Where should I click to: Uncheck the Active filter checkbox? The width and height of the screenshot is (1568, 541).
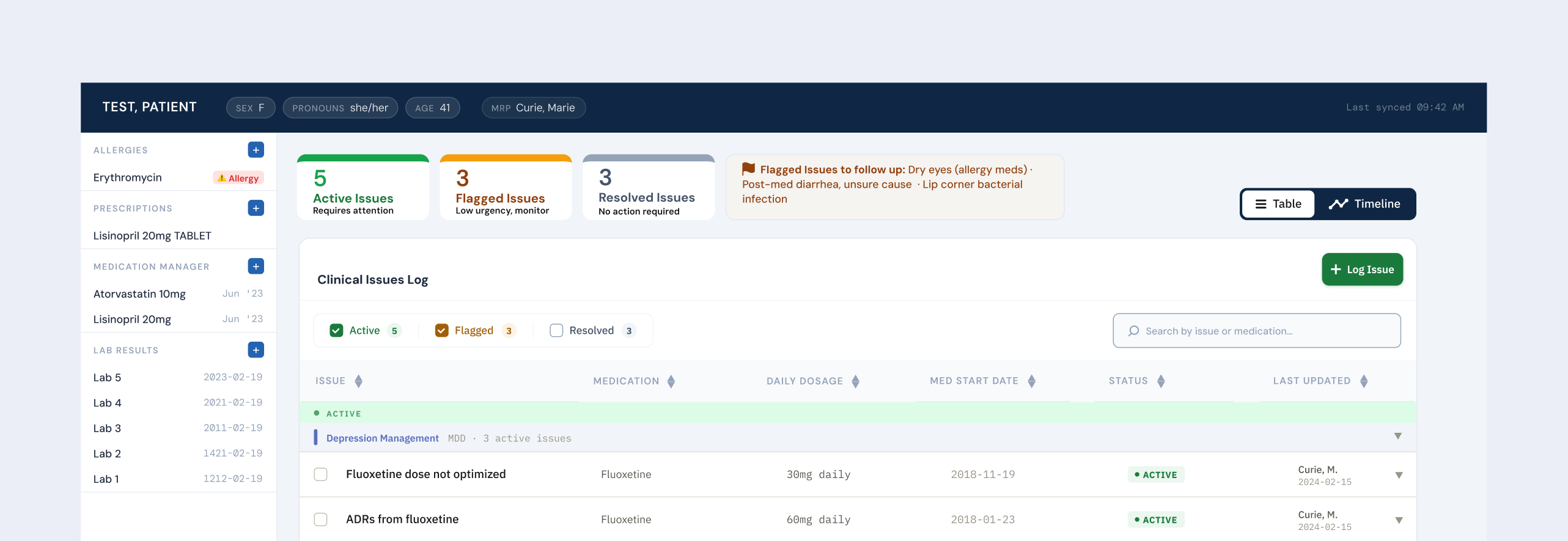(336, 331)
